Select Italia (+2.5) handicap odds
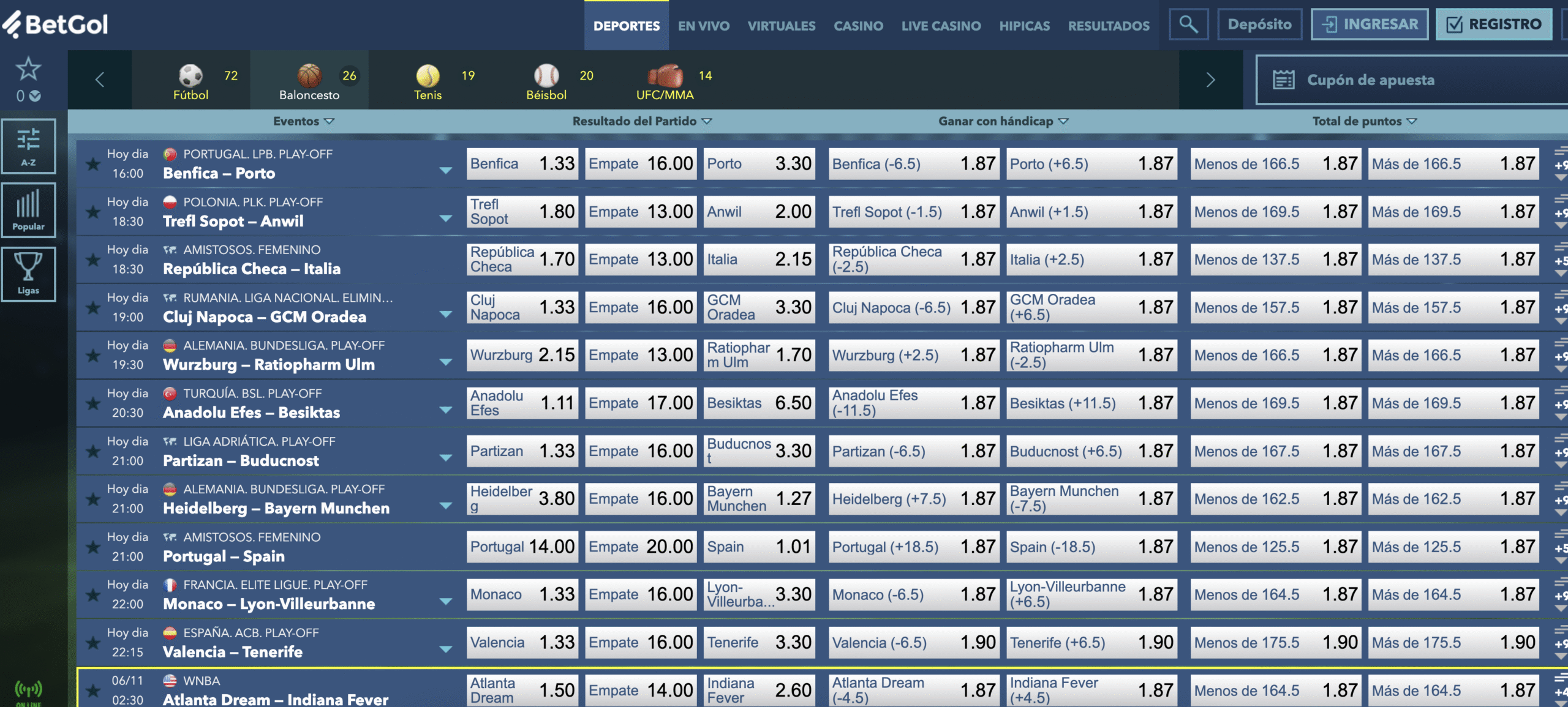This screenshot has height=707, width=1568. point(1091,260)
